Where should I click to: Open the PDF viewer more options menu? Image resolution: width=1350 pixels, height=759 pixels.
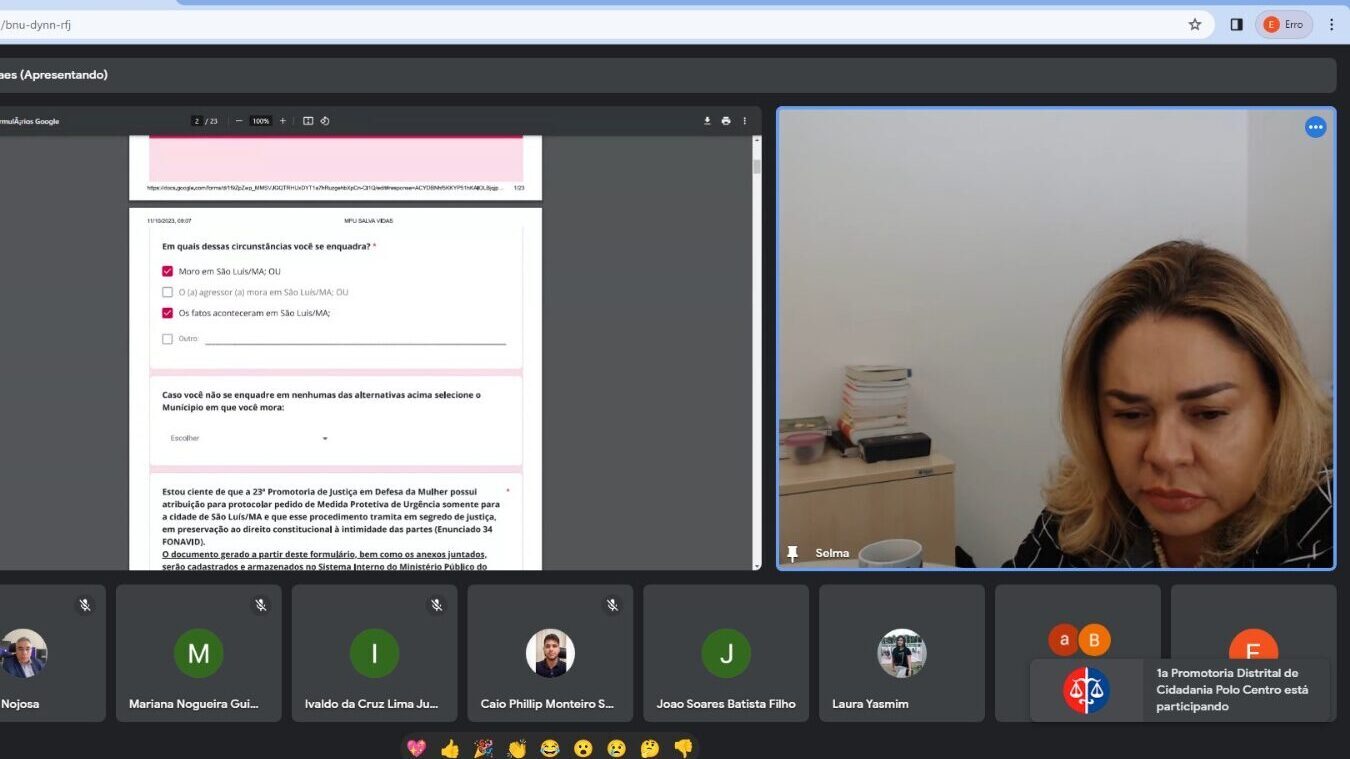(744, 121)
